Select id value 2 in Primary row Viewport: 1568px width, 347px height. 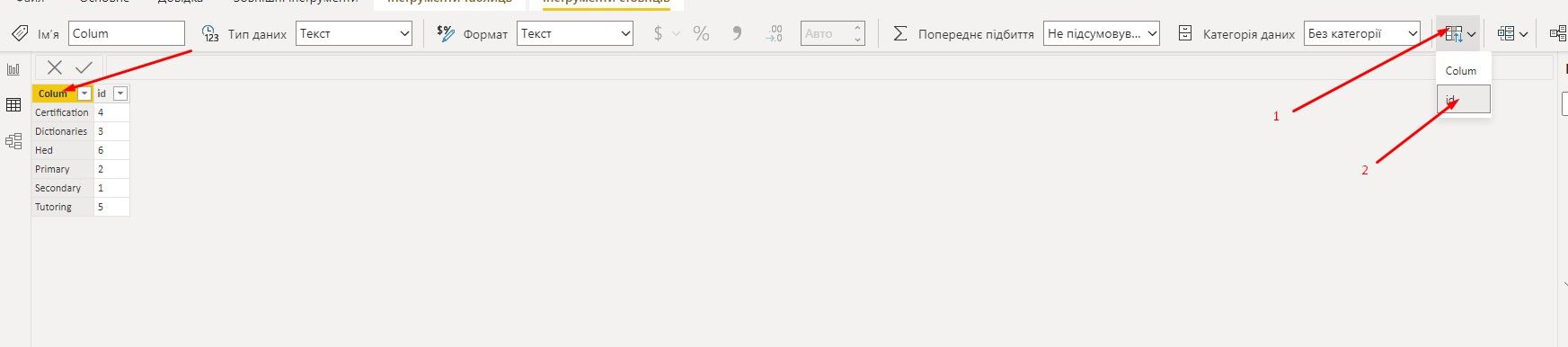111,169
